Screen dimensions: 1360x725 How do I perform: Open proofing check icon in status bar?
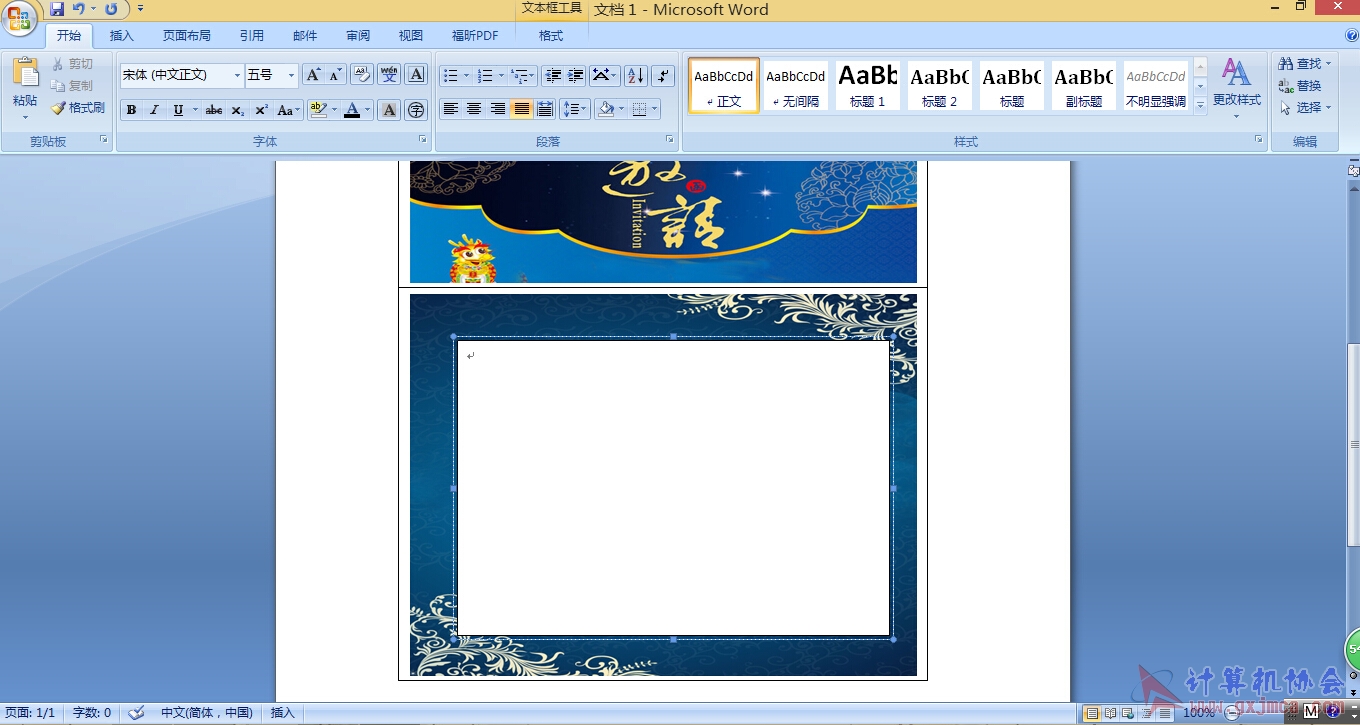tap(136, 713)
